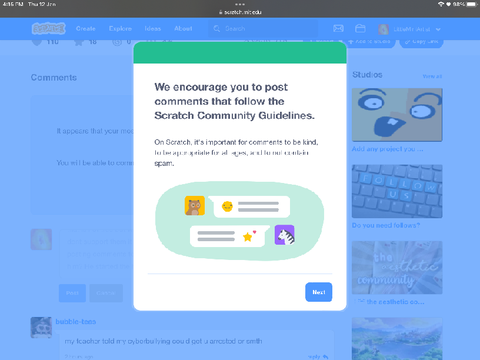The width and height of the screenshot is (480, 360).
Task: Click the remix count icon
Action: point(117,42)
